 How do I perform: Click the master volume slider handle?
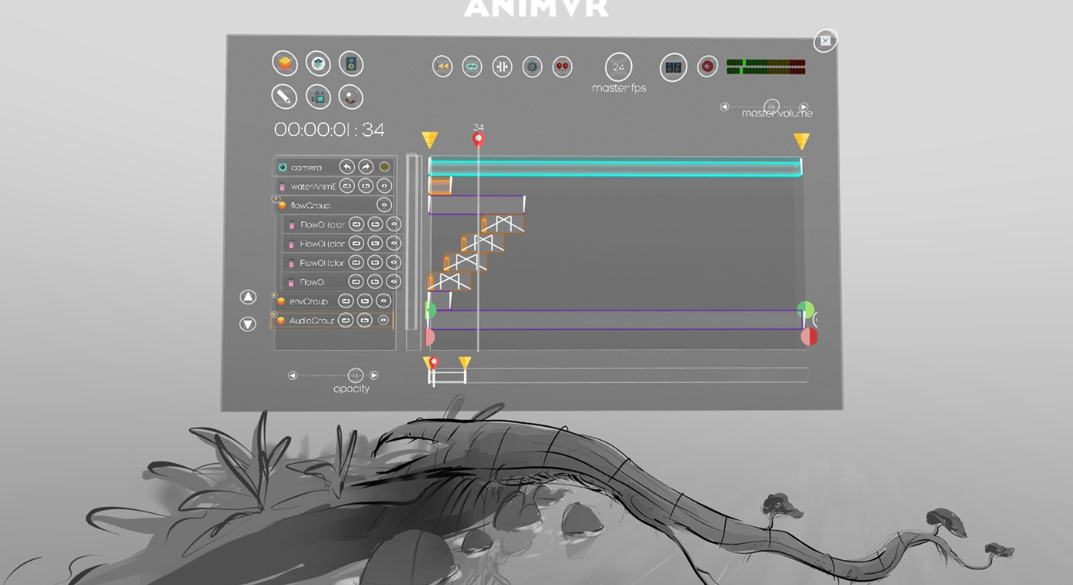pyautogui.click(x=771, y=107)
